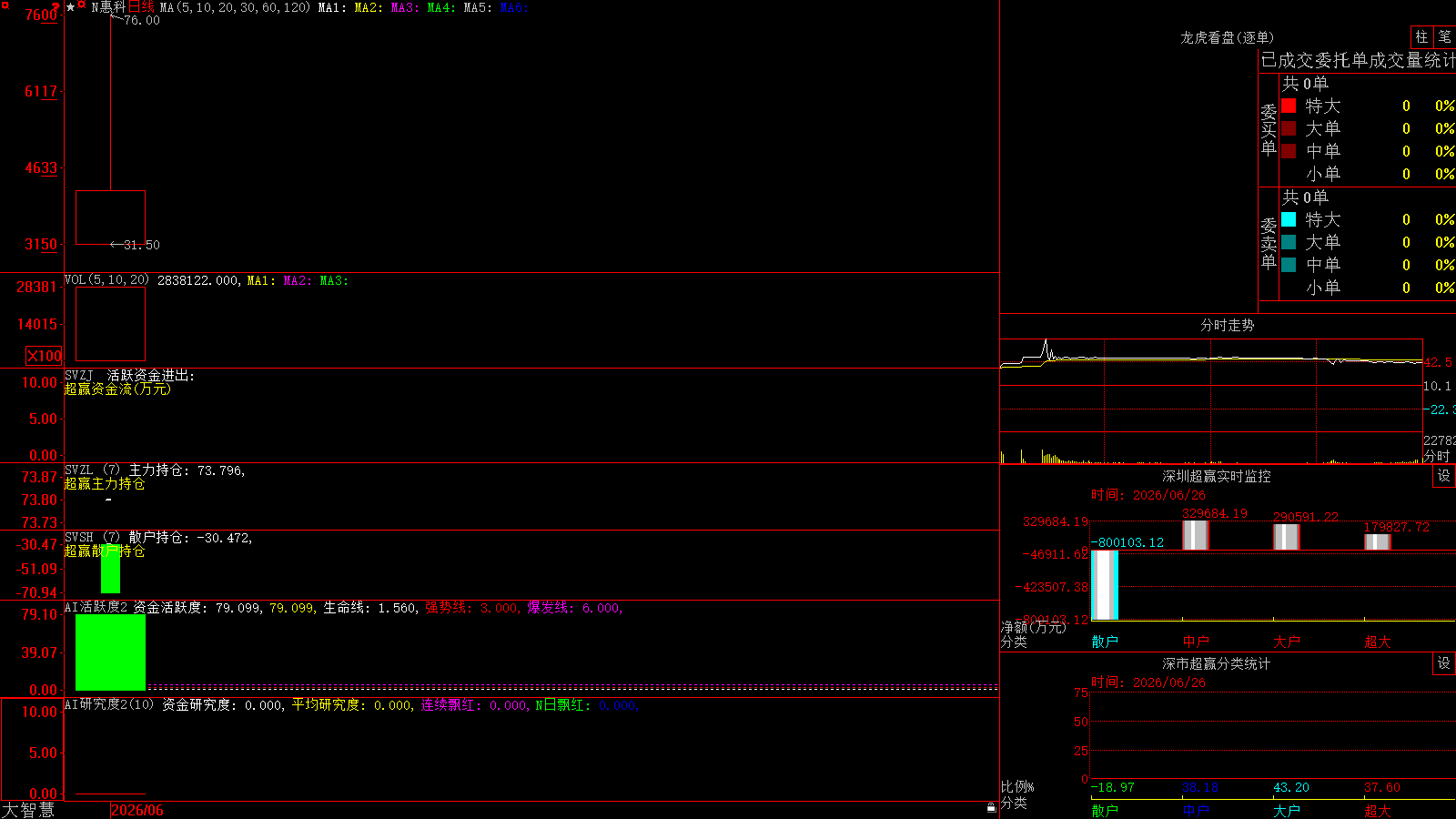Click the 31.50 low price annotation
The image size is (1456, 819).
point(141,245)
